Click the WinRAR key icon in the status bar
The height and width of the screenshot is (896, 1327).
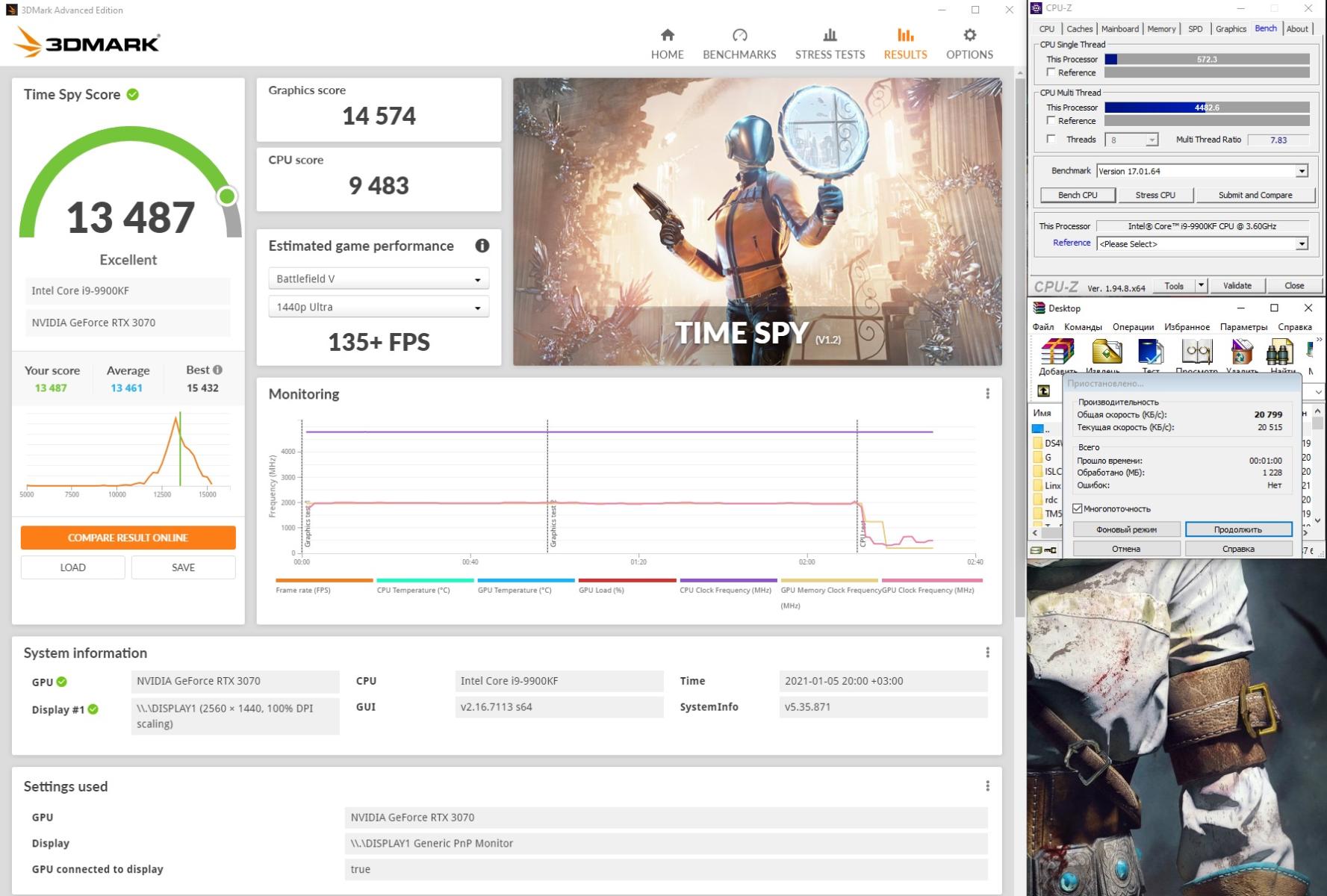[x=1050, y=550]
